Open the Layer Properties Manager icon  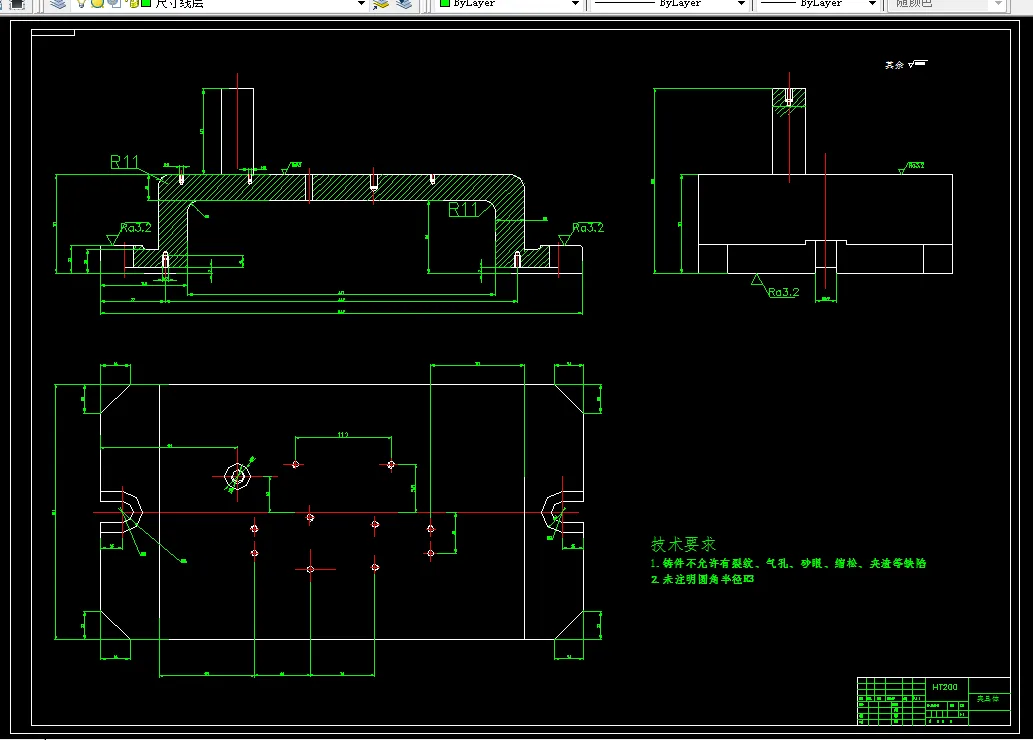[58, 4]
